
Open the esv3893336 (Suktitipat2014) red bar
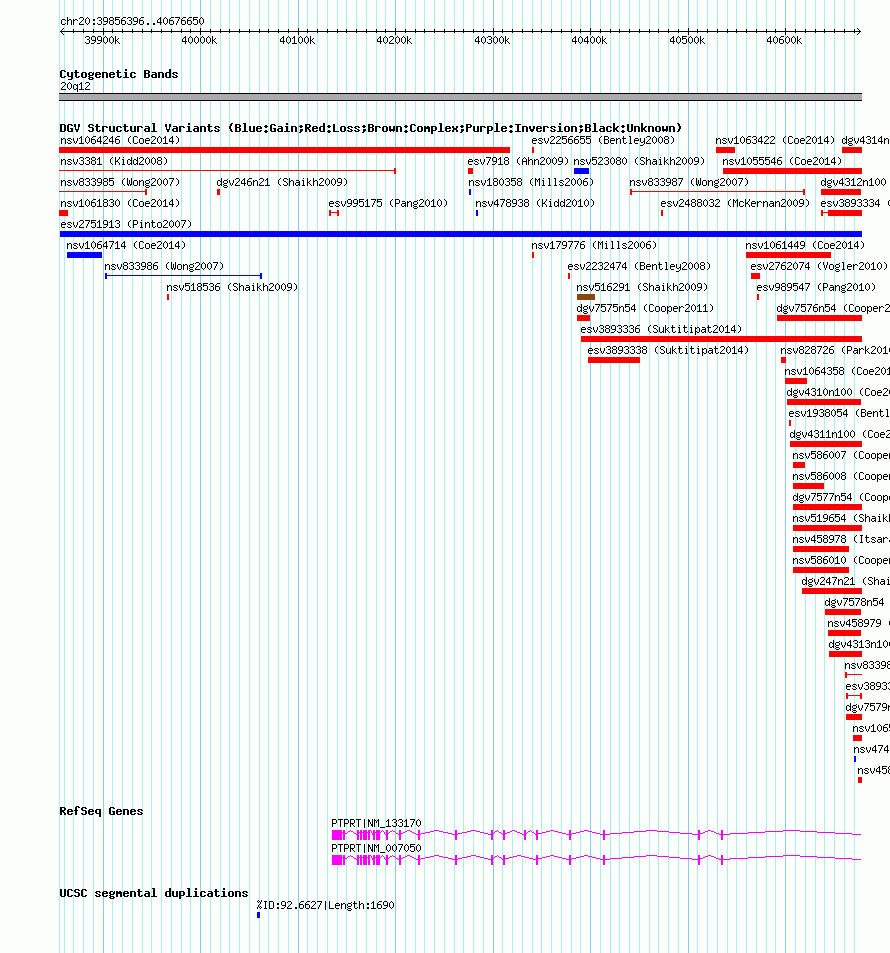point(721,339)
